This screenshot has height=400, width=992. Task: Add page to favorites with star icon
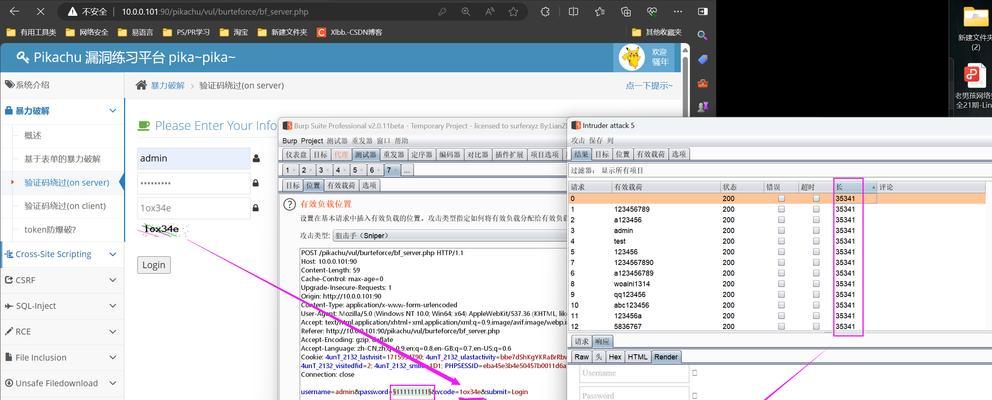coord(513,11)
